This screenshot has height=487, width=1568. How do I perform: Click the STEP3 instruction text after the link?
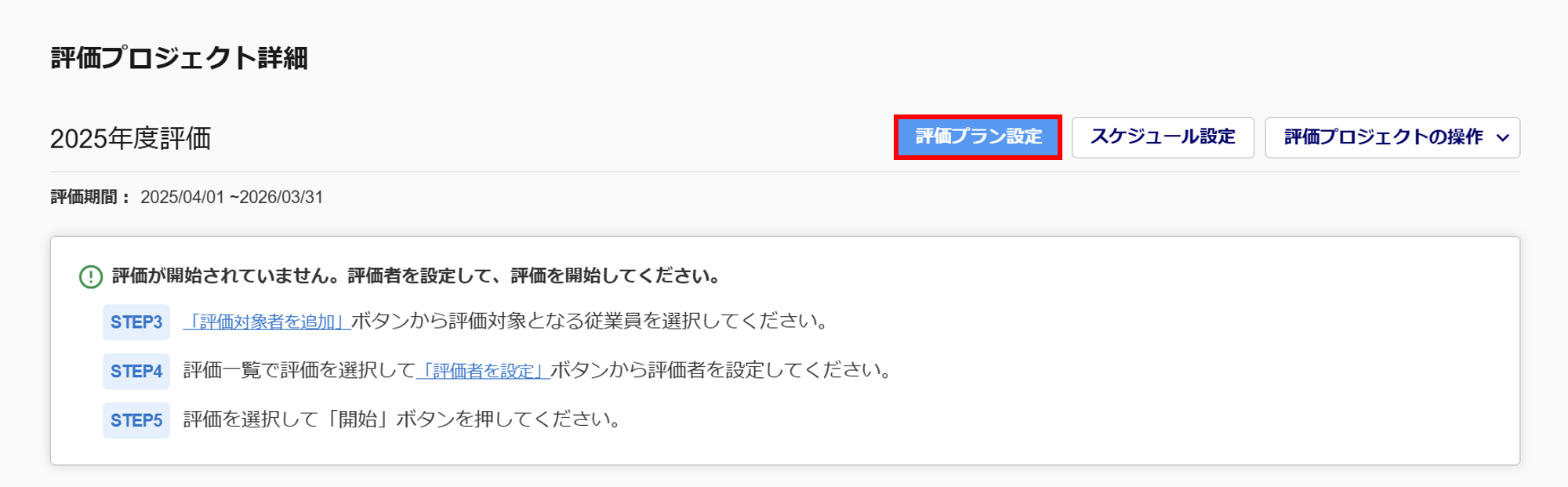[590, 322]
